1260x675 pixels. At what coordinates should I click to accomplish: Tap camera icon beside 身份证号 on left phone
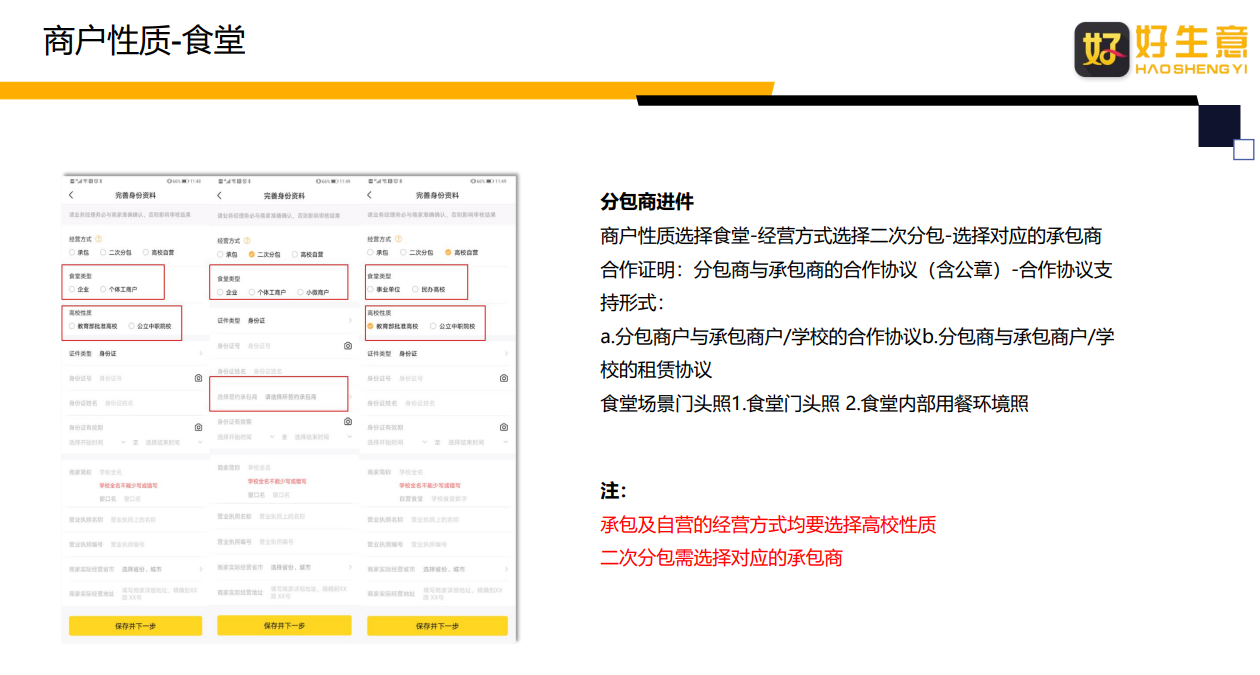[x=198, y=378]
